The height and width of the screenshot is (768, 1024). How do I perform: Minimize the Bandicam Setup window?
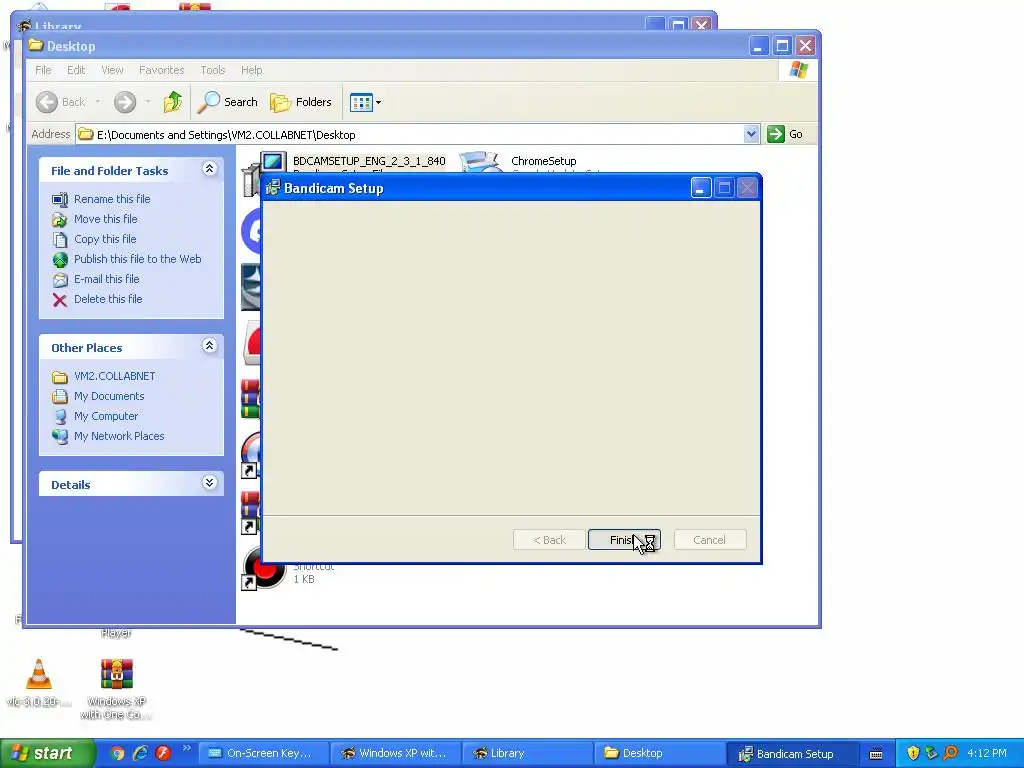coord(701,189)
